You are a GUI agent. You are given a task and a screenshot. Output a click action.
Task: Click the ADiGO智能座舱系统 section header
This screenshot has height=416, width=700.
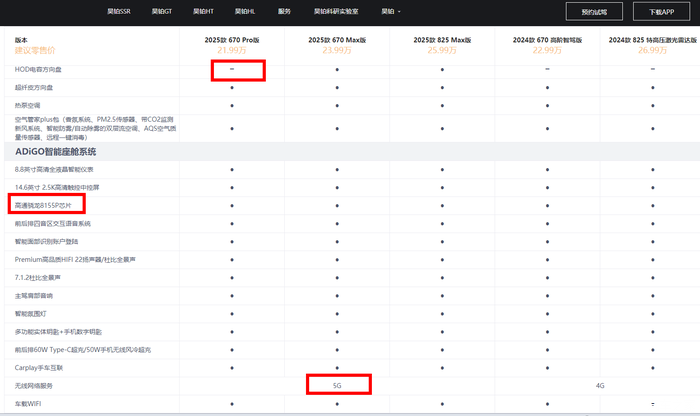tap(56, 151)
